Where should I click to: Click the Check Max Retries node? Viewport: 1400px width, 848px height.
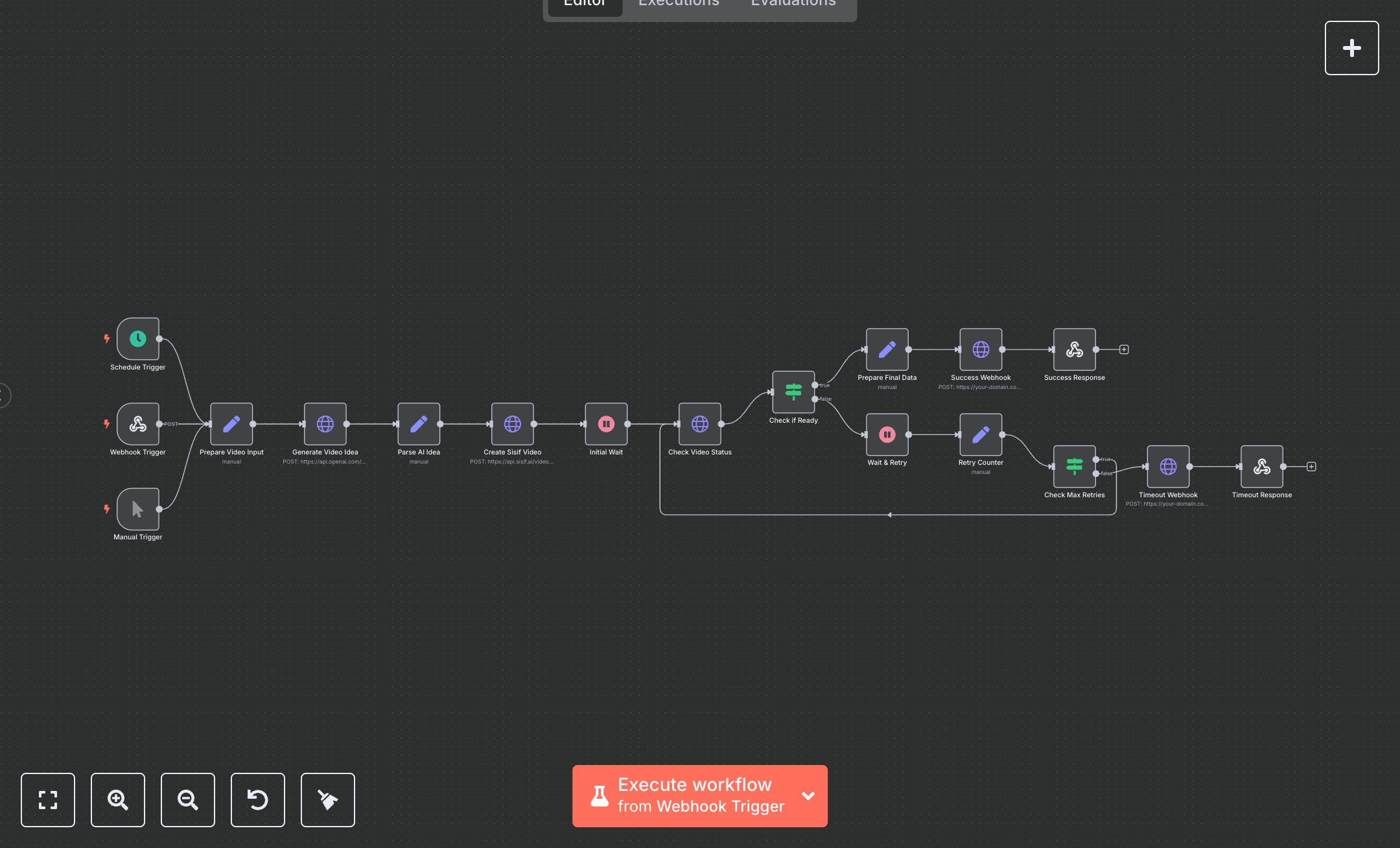coord(1074,466)
